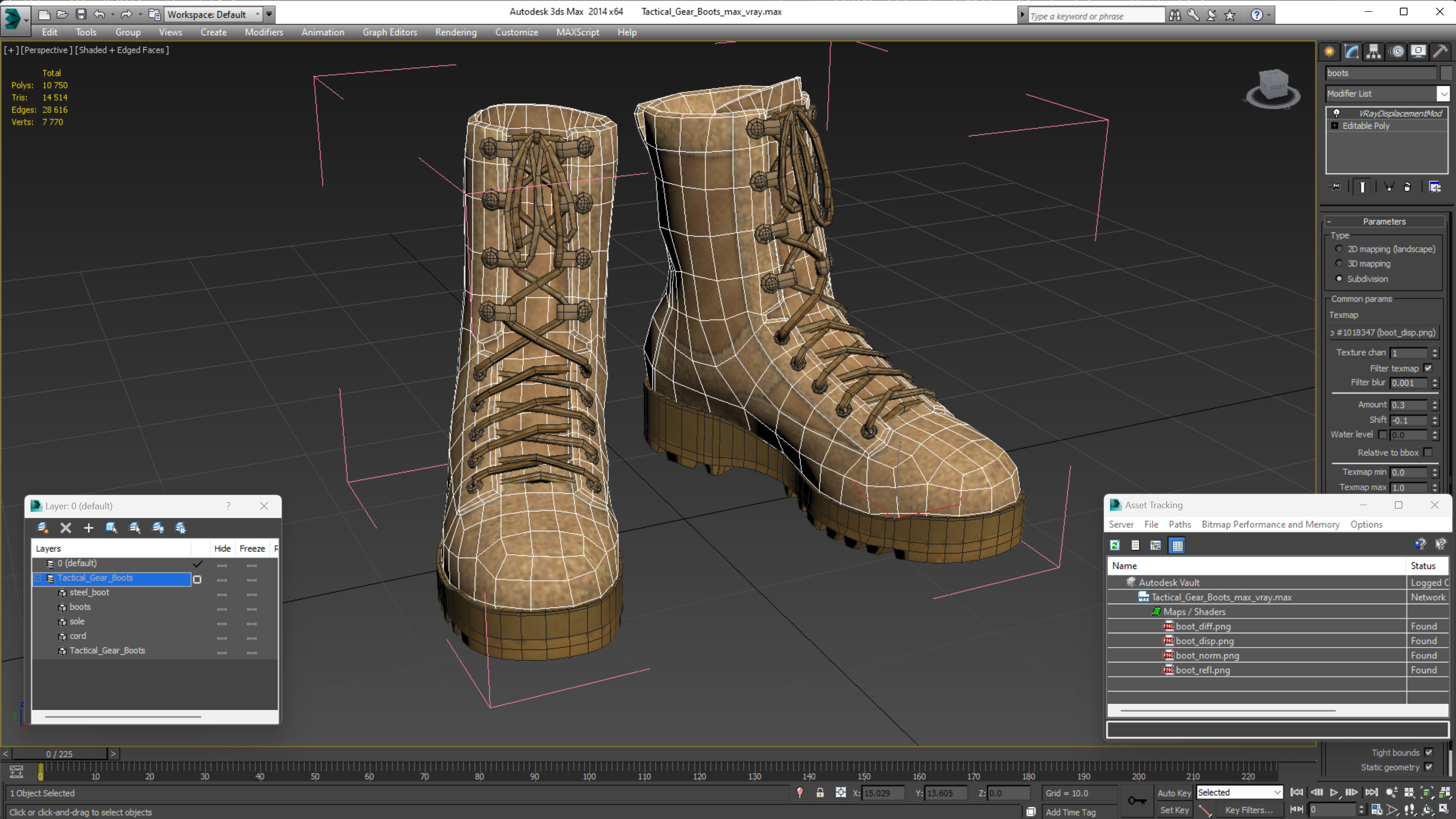
Task: Open the Display command panel tab
Action: click(x=1418, y=52)
